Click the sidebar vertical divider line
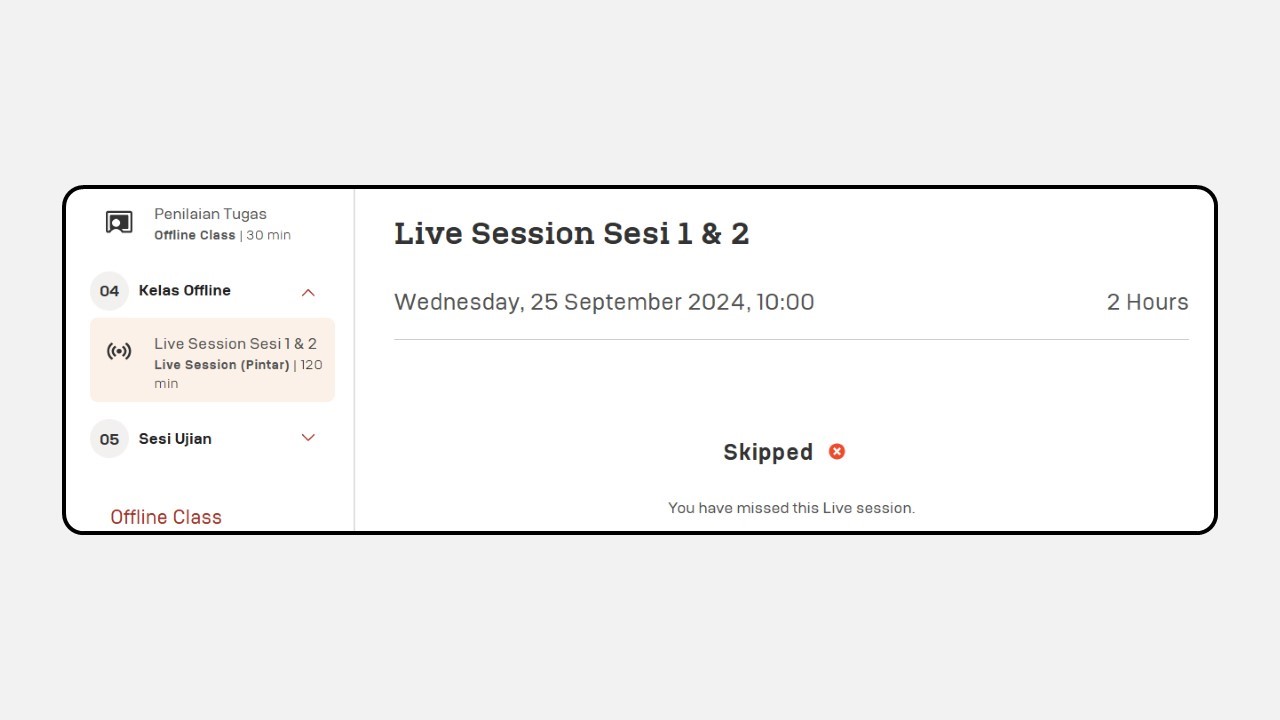 tap(354, 360)
